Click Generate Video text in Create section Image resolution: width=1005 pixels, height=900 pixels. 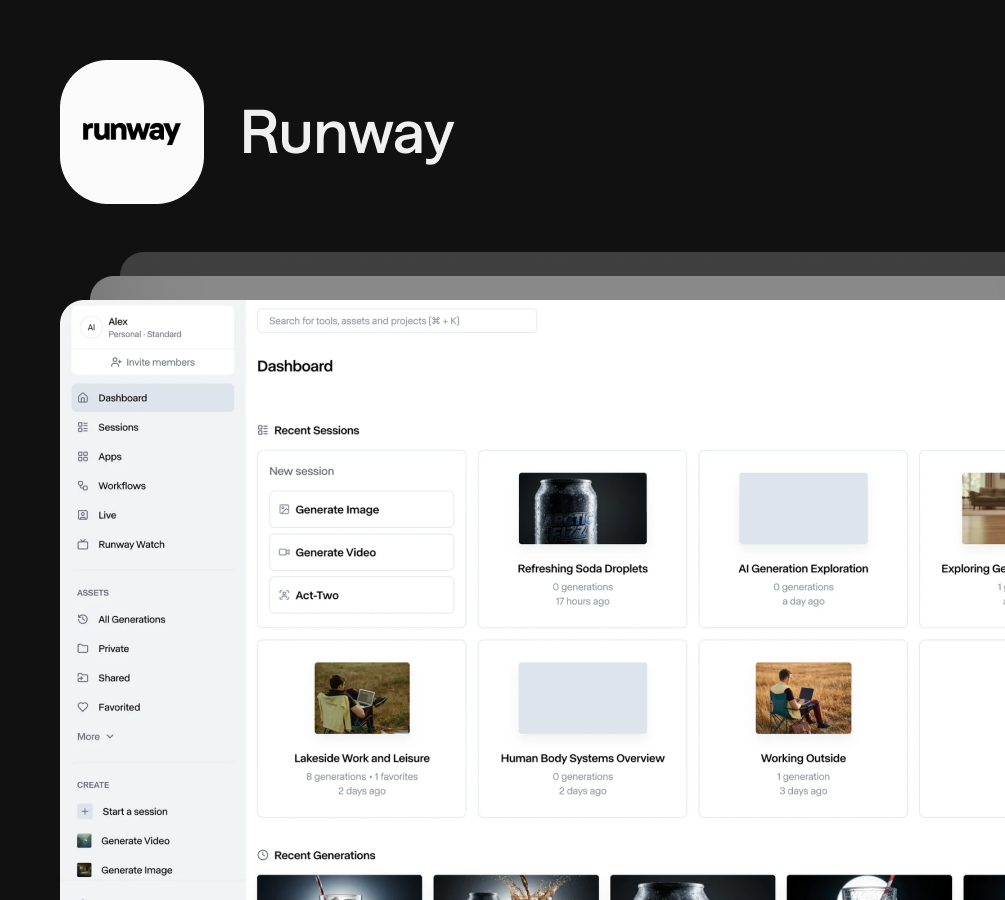(x=135, y=840)
